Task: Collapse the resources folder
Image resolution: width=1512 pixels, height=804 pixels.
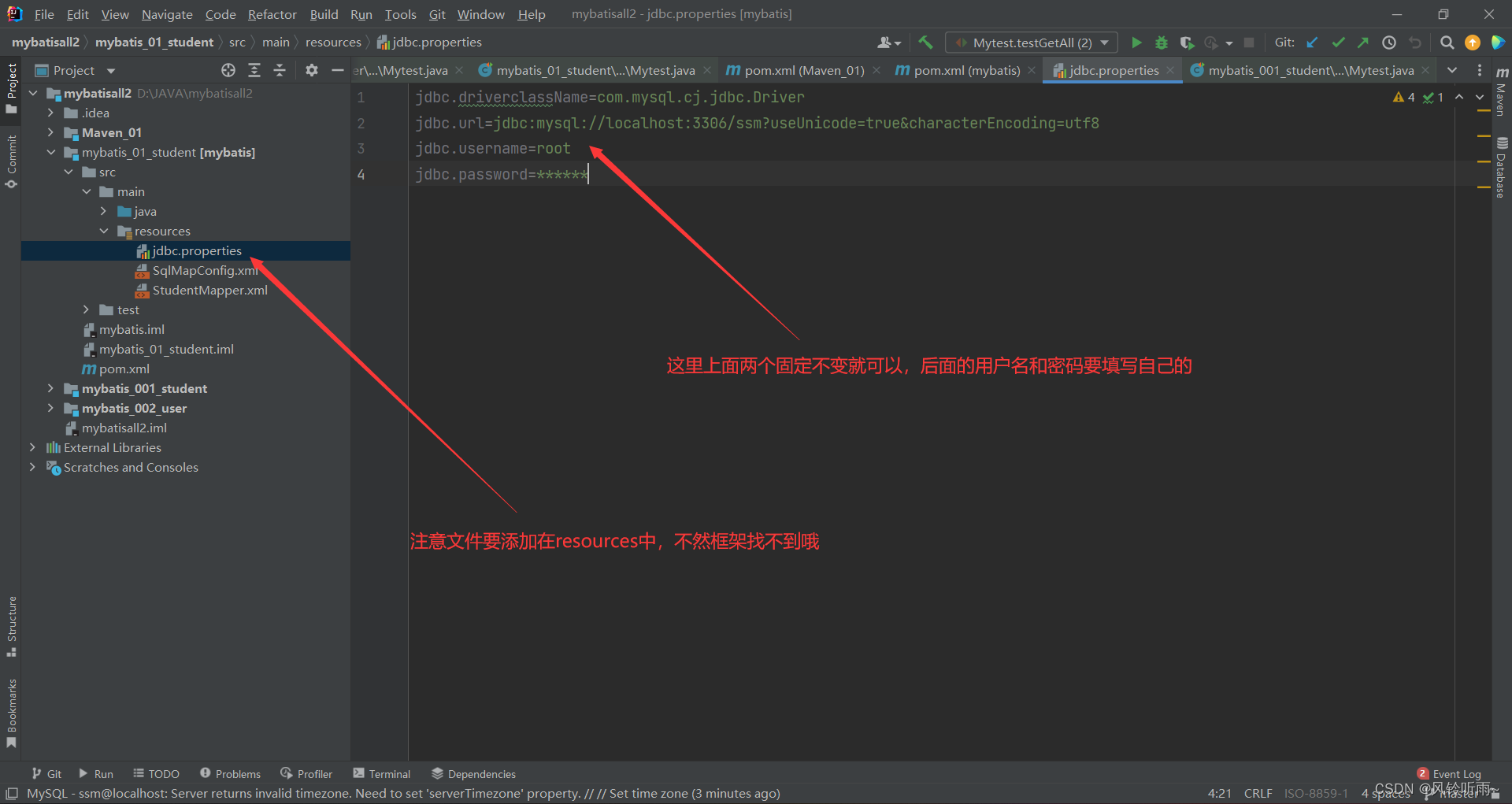Action: click(x=104, y=231)
